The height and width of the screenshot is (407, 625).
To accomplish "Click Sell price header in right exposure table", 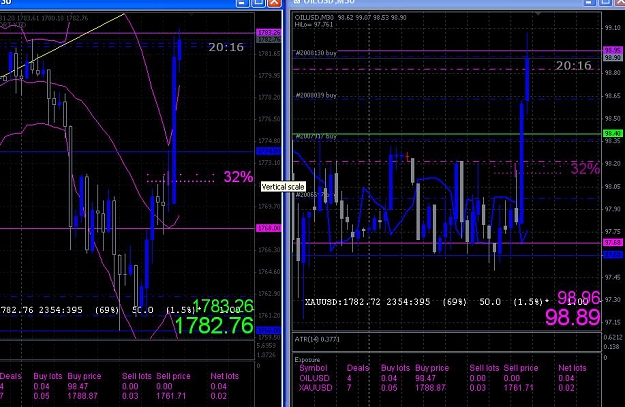I will click(x=521, y=368).
